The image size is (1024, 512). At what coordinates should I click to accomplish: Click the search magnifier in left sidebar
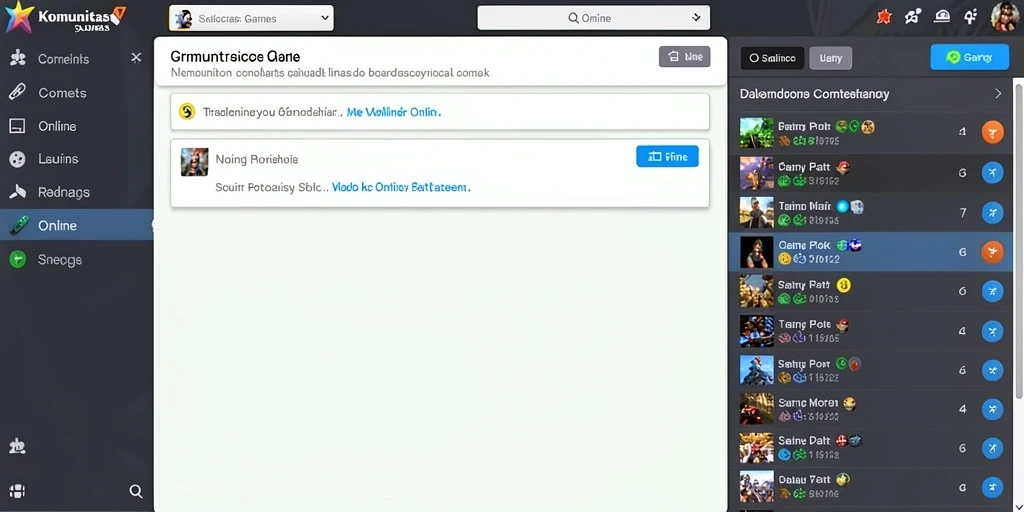coord(136,491)
